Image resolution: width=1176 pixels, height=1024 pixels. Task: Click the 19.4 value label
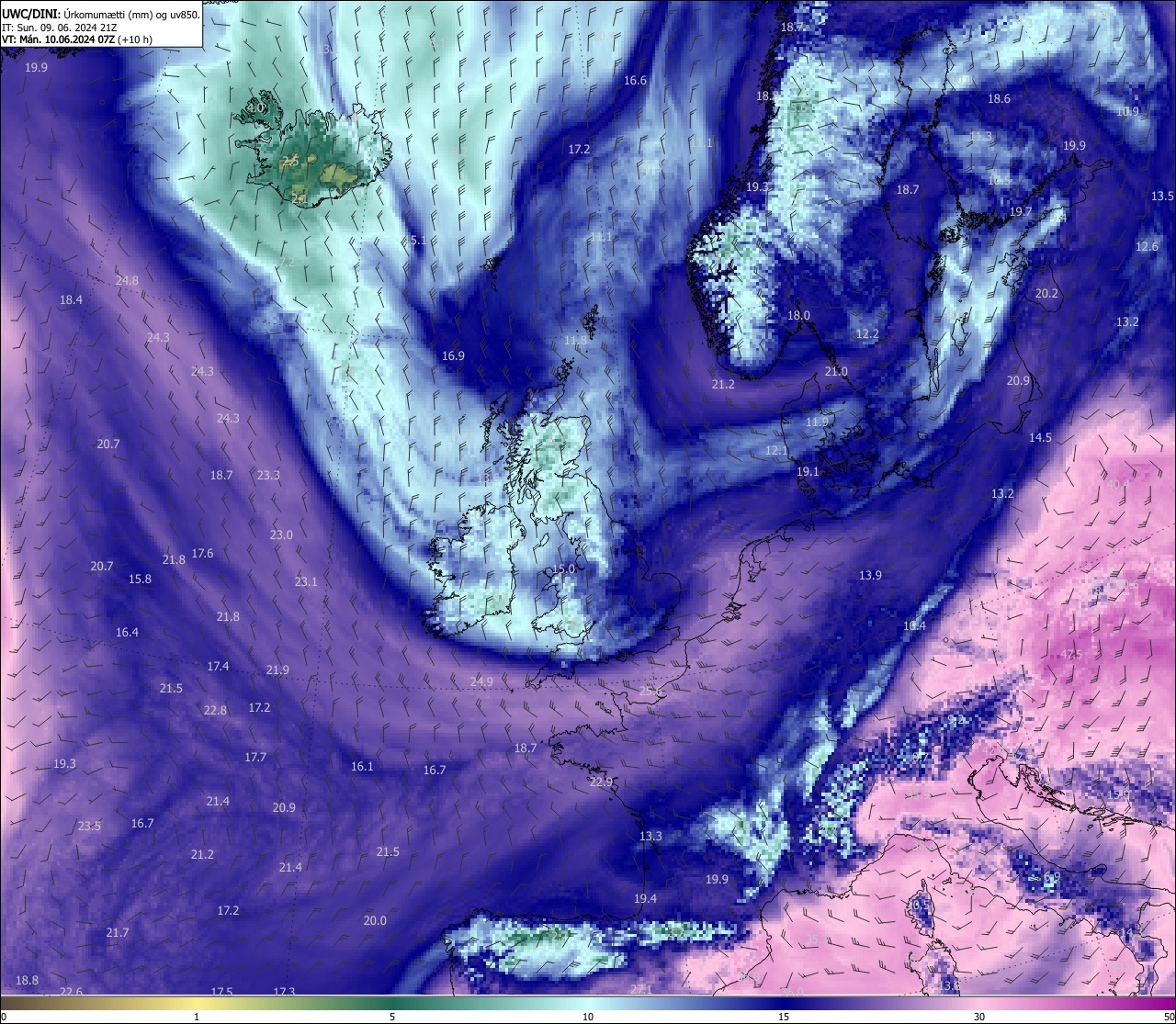click(645, 899)
